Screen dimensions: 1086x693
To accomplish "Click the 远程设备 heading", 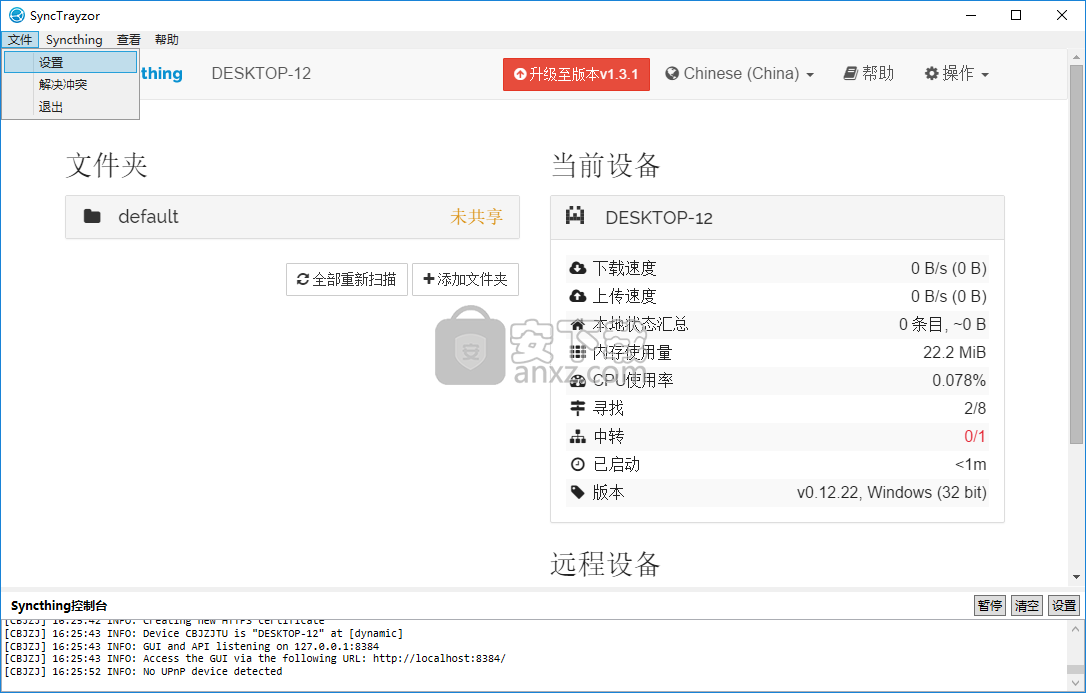I will 605,564.
